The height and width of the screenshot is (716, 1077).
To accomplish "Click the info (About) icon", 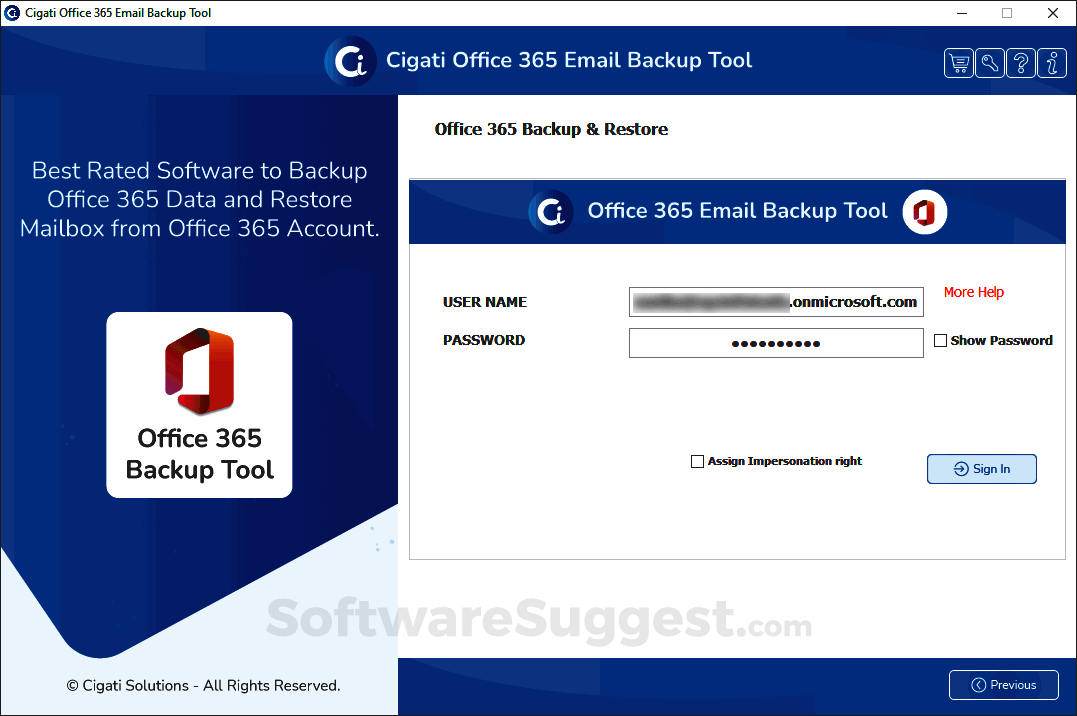I will 1051,62.
